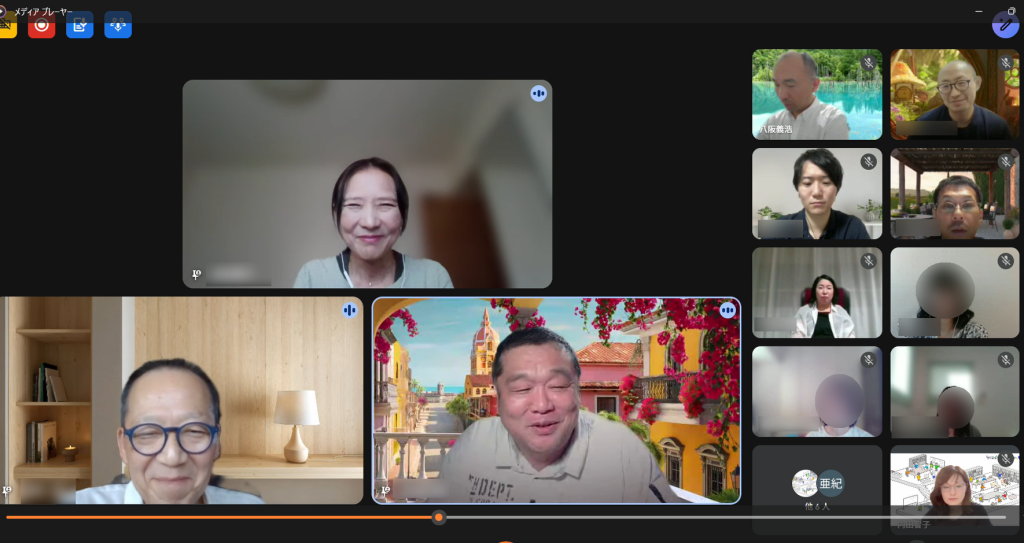Click audio indicator on the colorful flower street tile
1024x543 pixels.
727,310
